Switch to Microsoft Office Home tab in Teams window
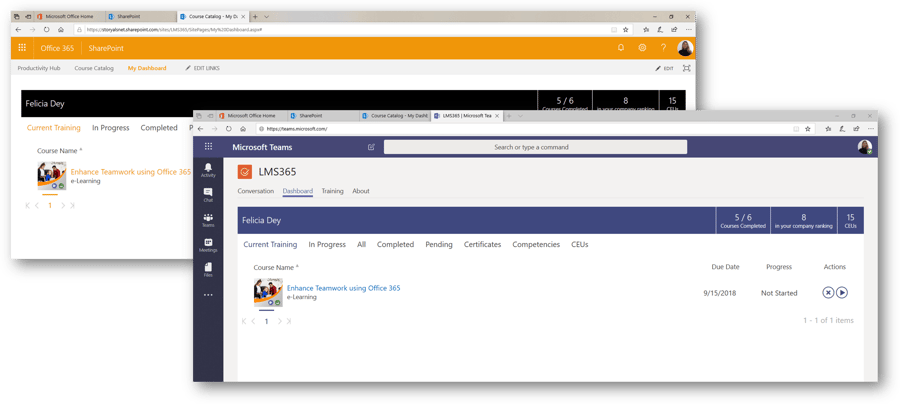Image resolution: width=900 pixels, height=404 pixels. click(x=251, y=116)
